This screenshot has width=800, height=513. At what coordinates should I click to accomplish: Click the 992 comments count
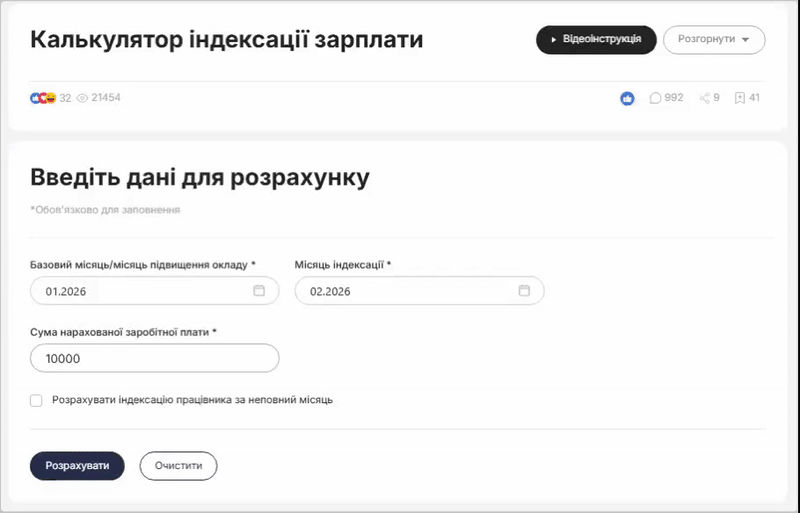(674, 98)
